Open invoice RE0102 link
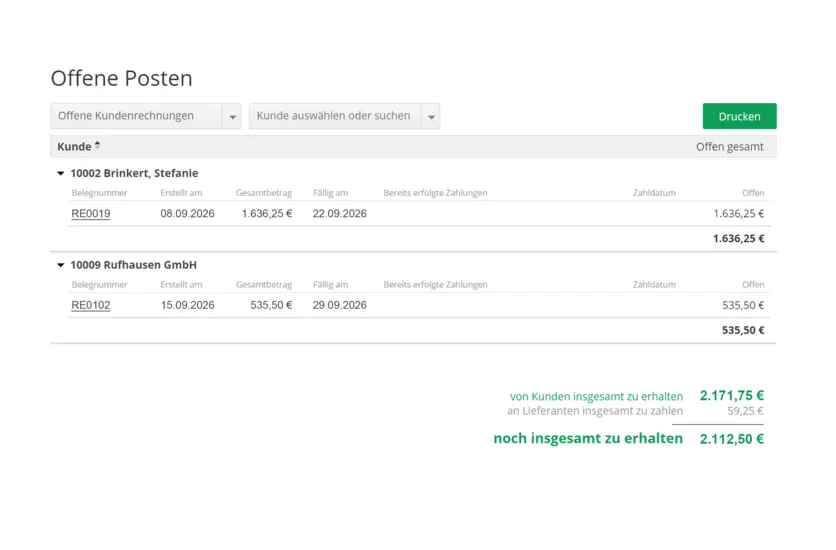The image size is (836, 550). coord(91,306)
